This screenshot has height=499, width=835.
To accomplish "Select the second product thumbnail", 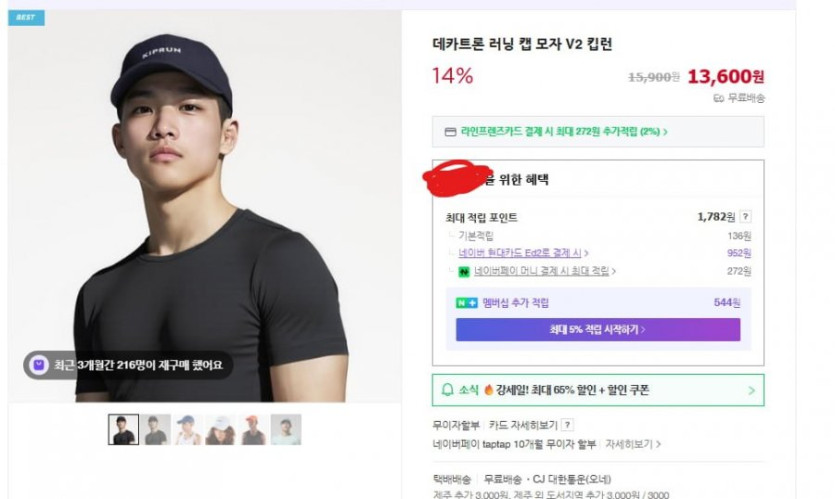I will coord(155,429).
